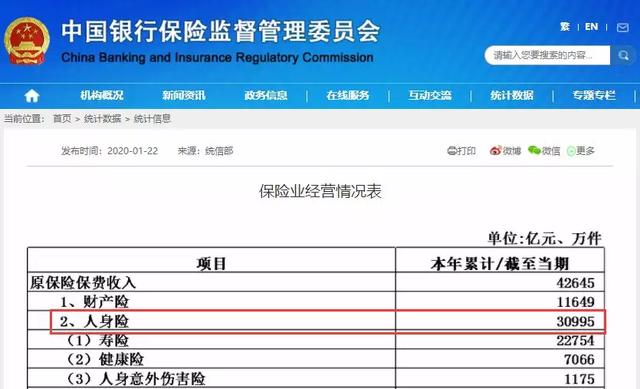The height and width of the screenshot is (389, 640).
Task: Click the printer 打印 icon
Action: pos(452,151)
